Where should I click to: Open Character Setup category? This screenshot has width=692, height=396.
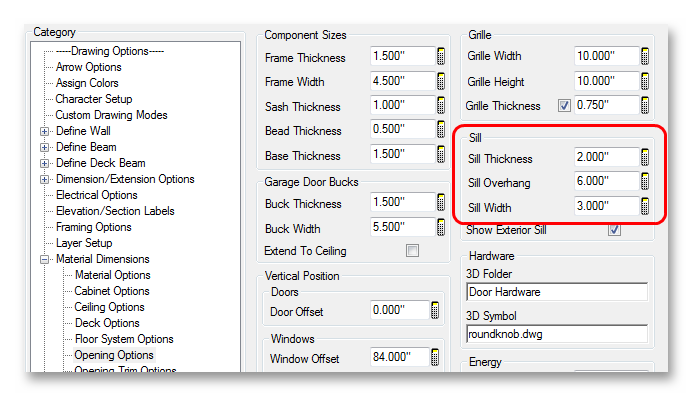[x=94, y=99]
